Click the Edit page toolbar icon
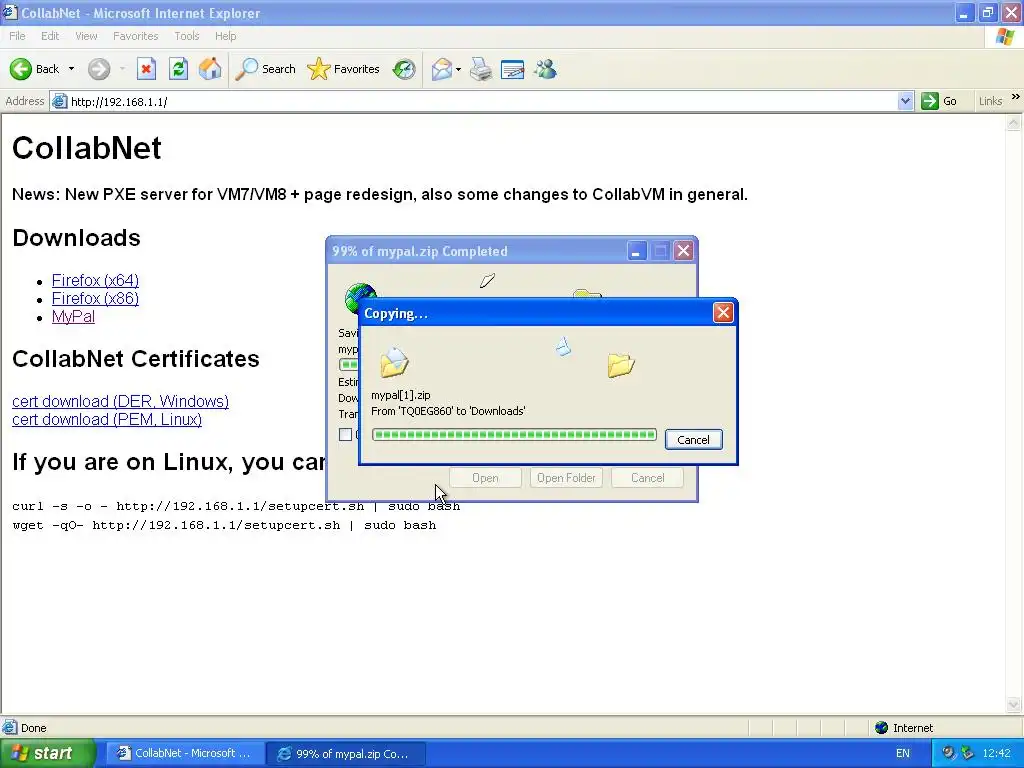This screenshot has height=768, width=1024. [513, 69]
